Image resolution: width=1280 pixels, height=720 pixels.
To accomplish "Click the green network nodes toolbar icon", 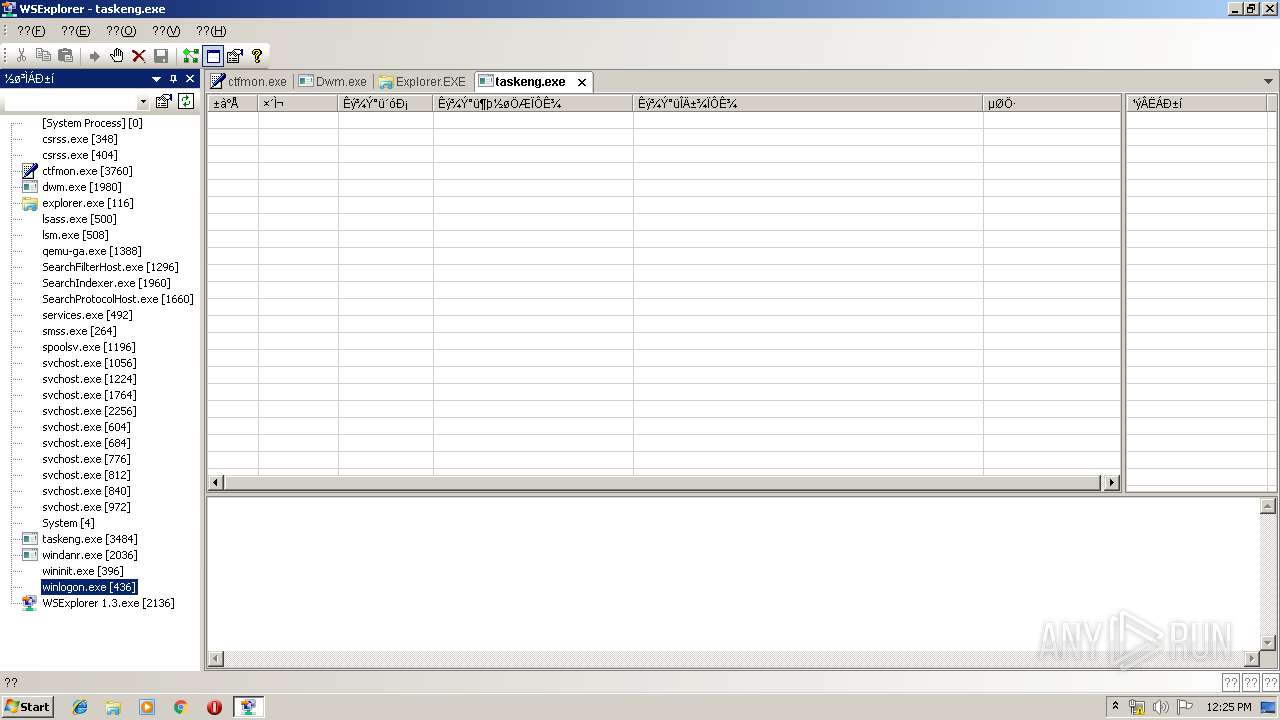I will tap(190, 56).
